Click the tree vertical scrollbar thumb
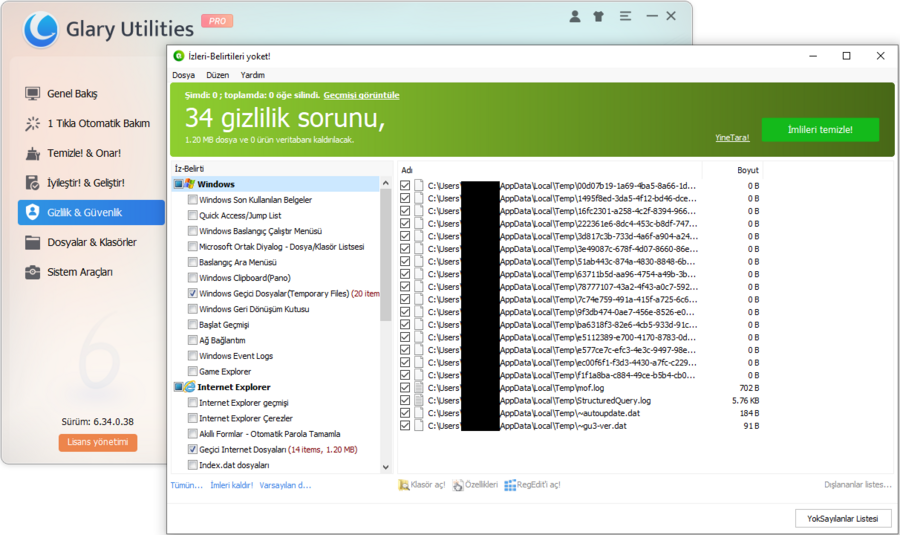 tap(386, 255)
